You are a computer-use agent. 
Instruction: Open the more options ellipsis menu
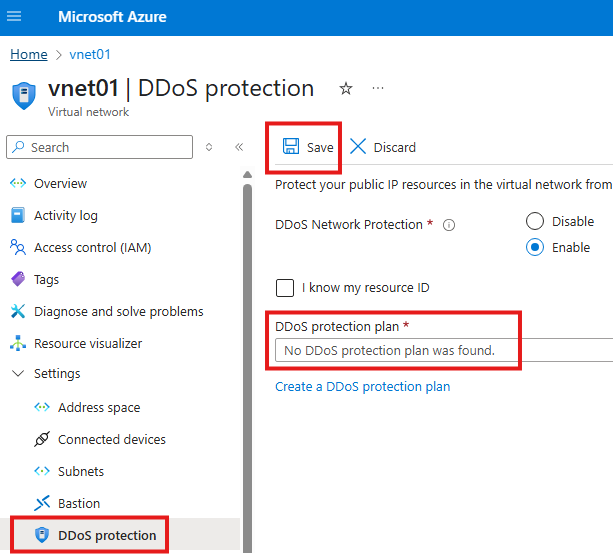tap(378, 88)
